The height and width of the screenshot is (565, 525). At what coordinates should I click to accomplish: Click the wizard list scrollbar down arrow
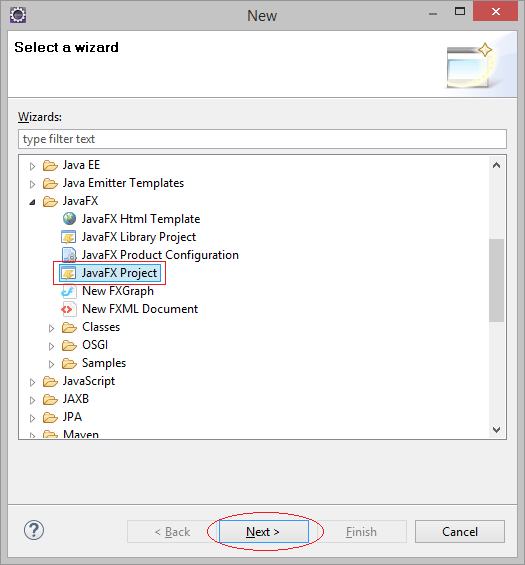[x=497, y=430]
